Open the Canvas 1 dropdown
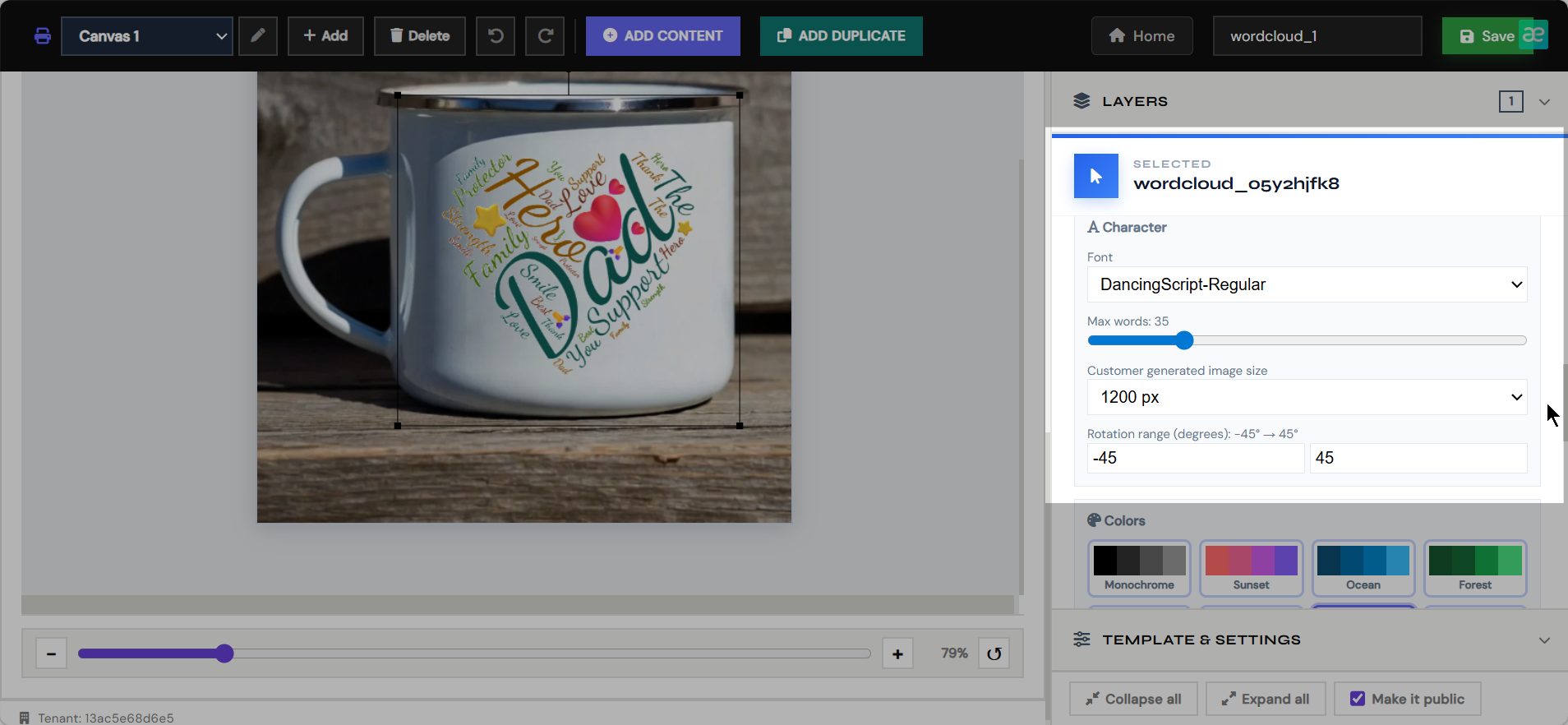The image size is (1568, 725). (x=147, y=36)
